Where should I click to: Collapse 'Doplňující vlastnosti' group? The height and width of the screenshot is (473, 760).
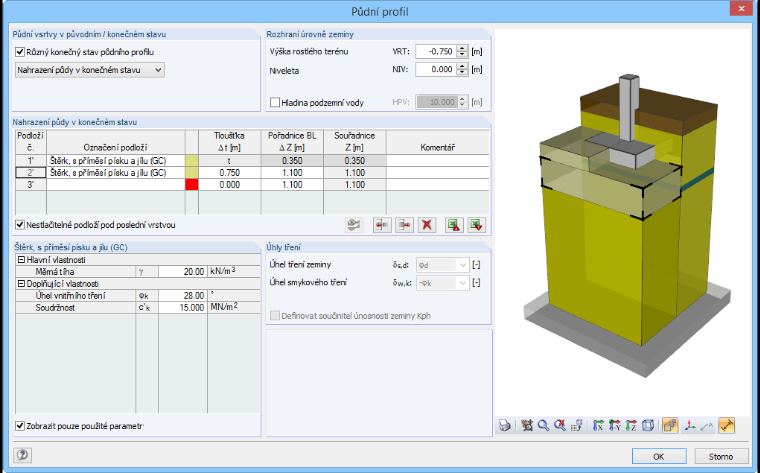pos(21,284)
